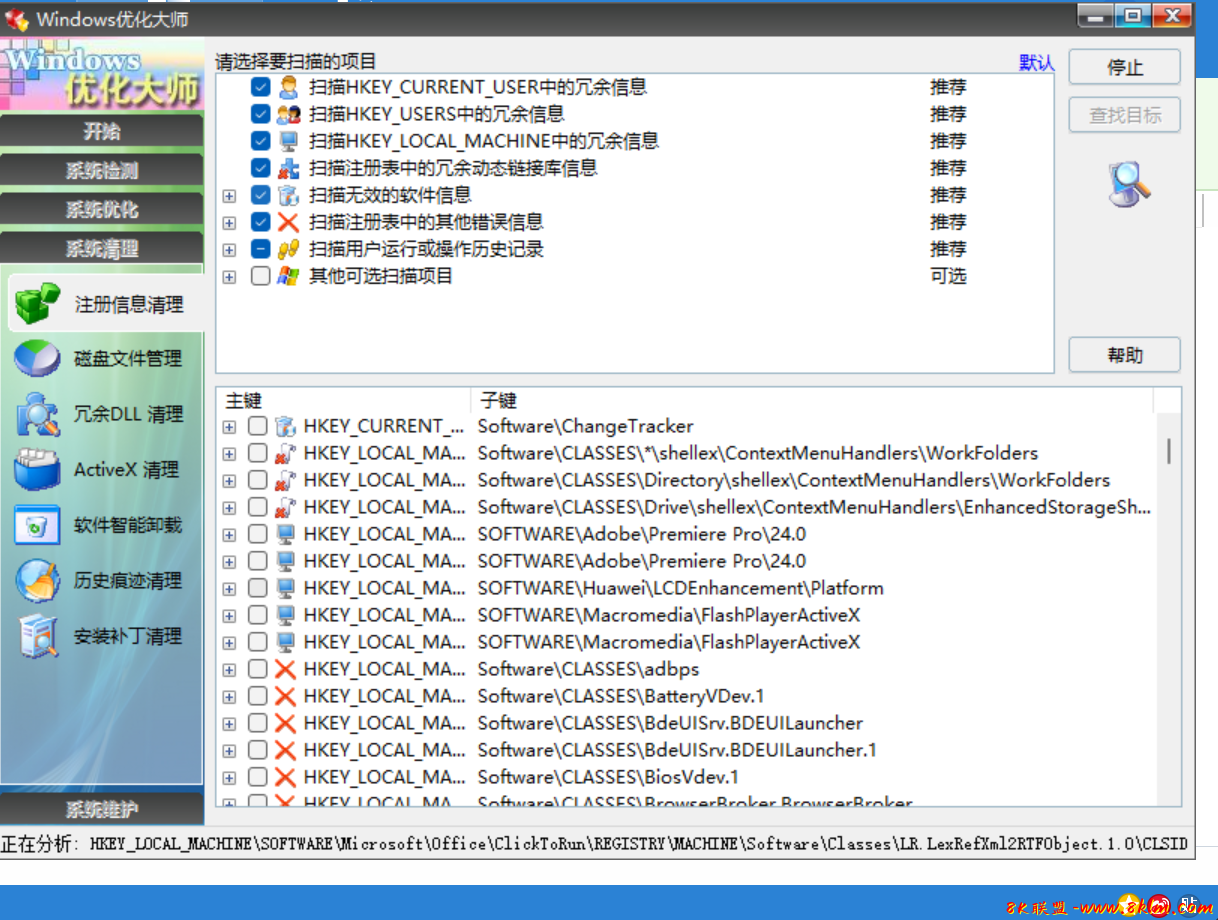Expand the Software\CLASSES\adbps result row
The height and width of the screenshot is (920, 1218).
pos(230,669)
